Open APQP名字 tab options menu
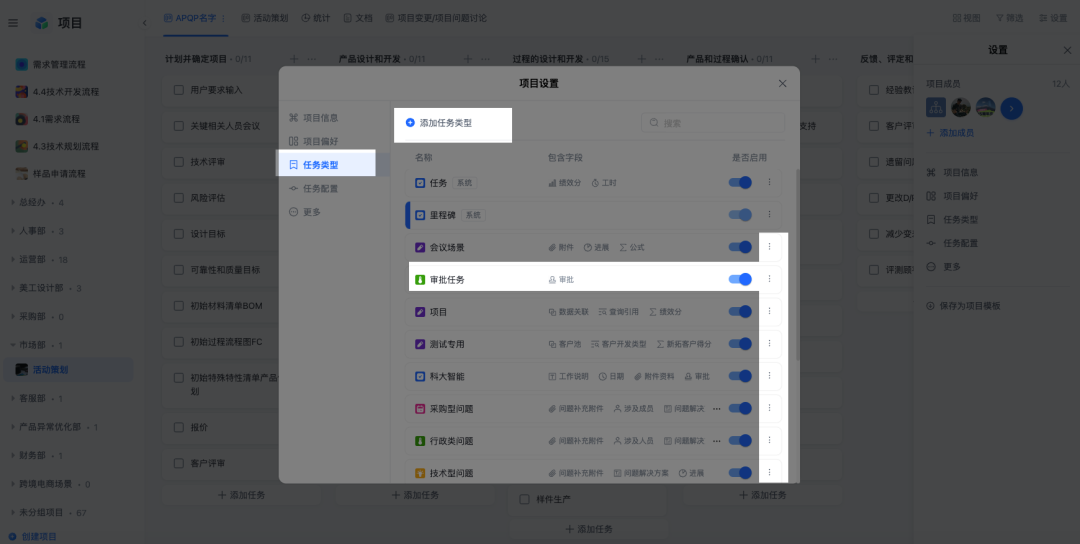Viewport: 1080px width, 544px height. coord(223,19)
